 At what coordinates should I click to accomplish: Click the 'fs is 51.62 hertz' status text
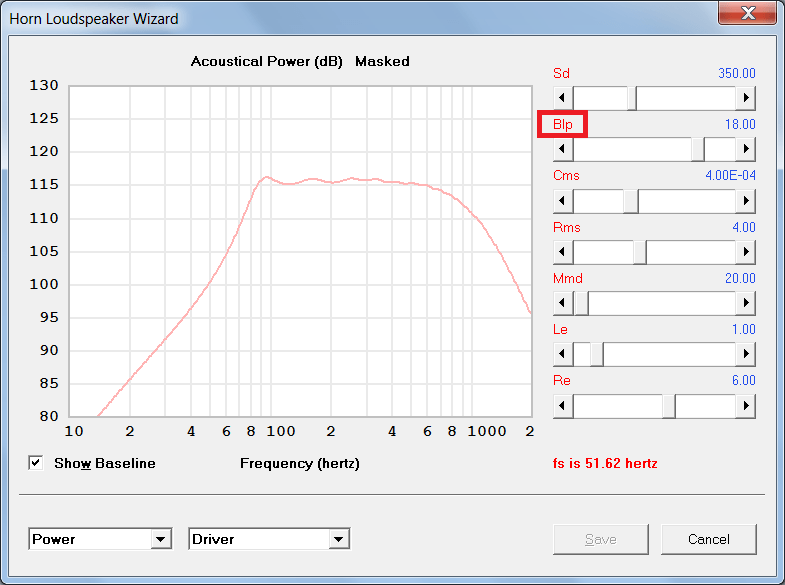(605, 463)
